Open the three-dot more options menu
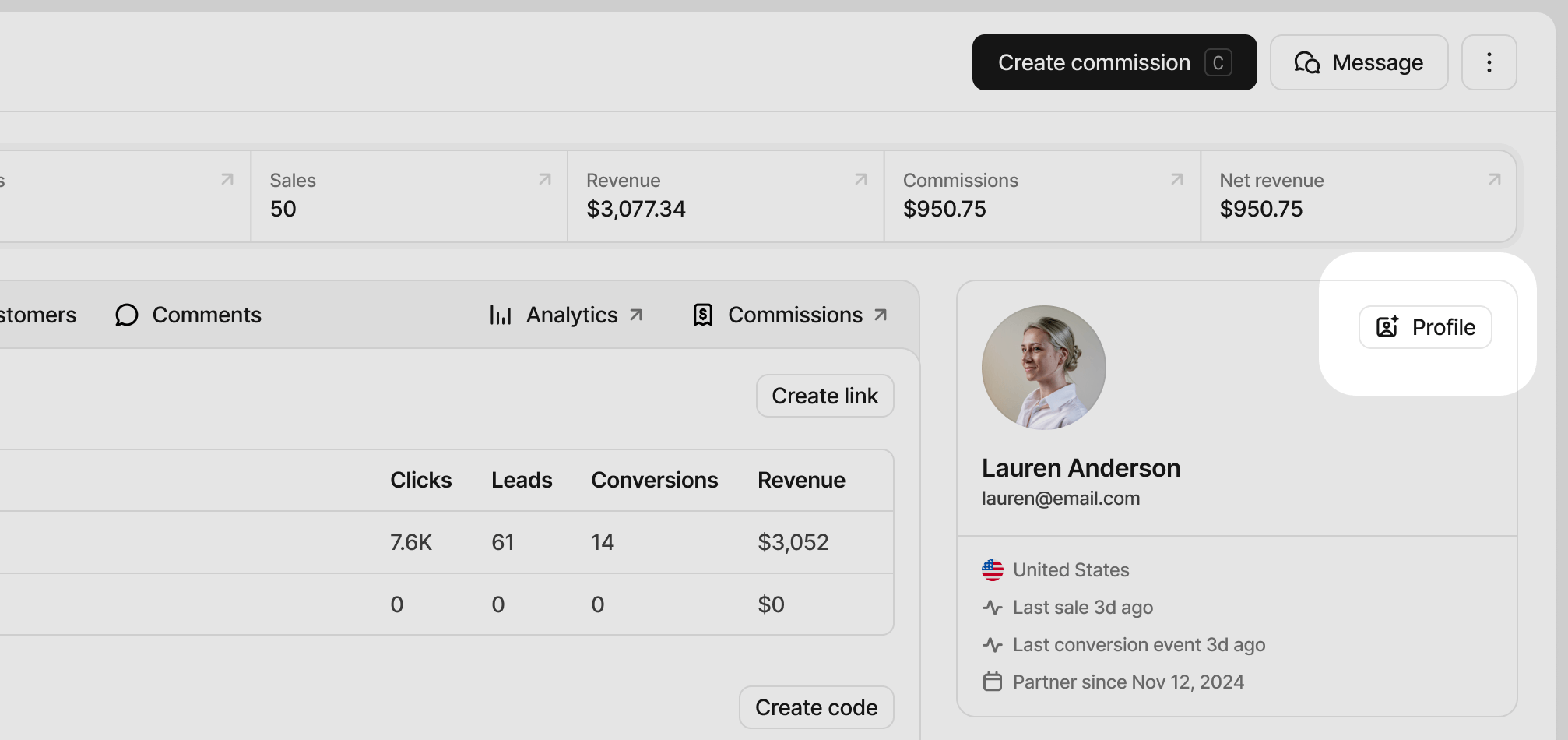The height and width of the screenshot is (740, 1568). pos(1489,62)
